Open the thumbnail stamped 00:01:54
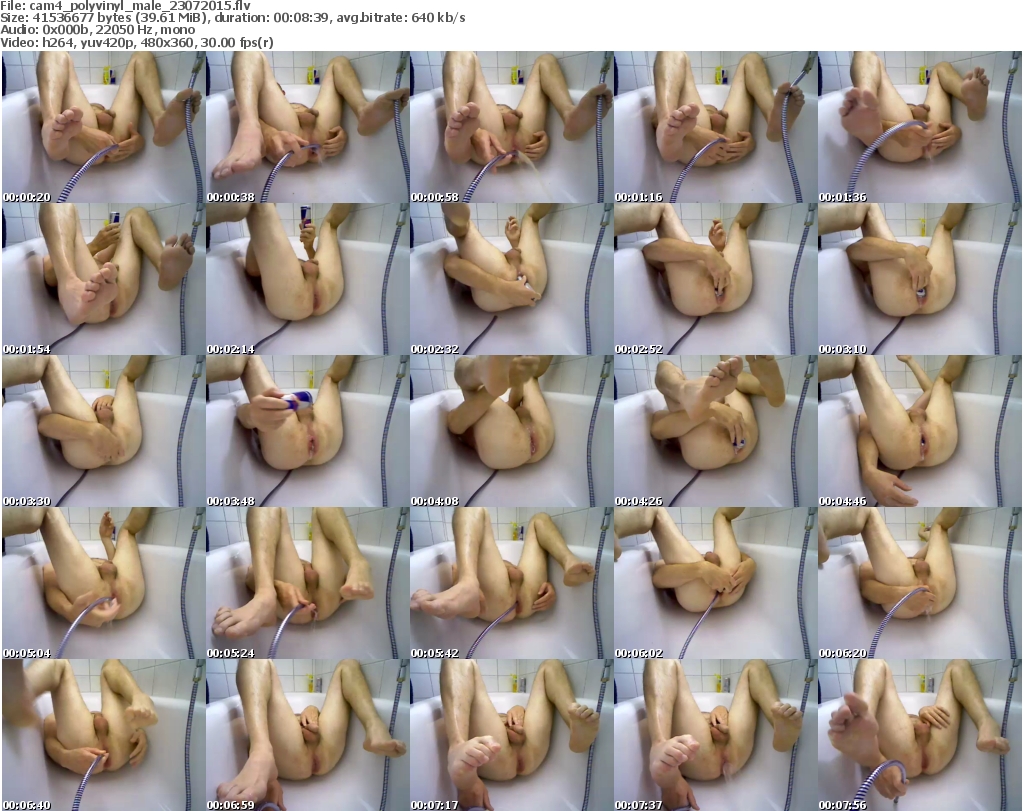 point(104,279)
